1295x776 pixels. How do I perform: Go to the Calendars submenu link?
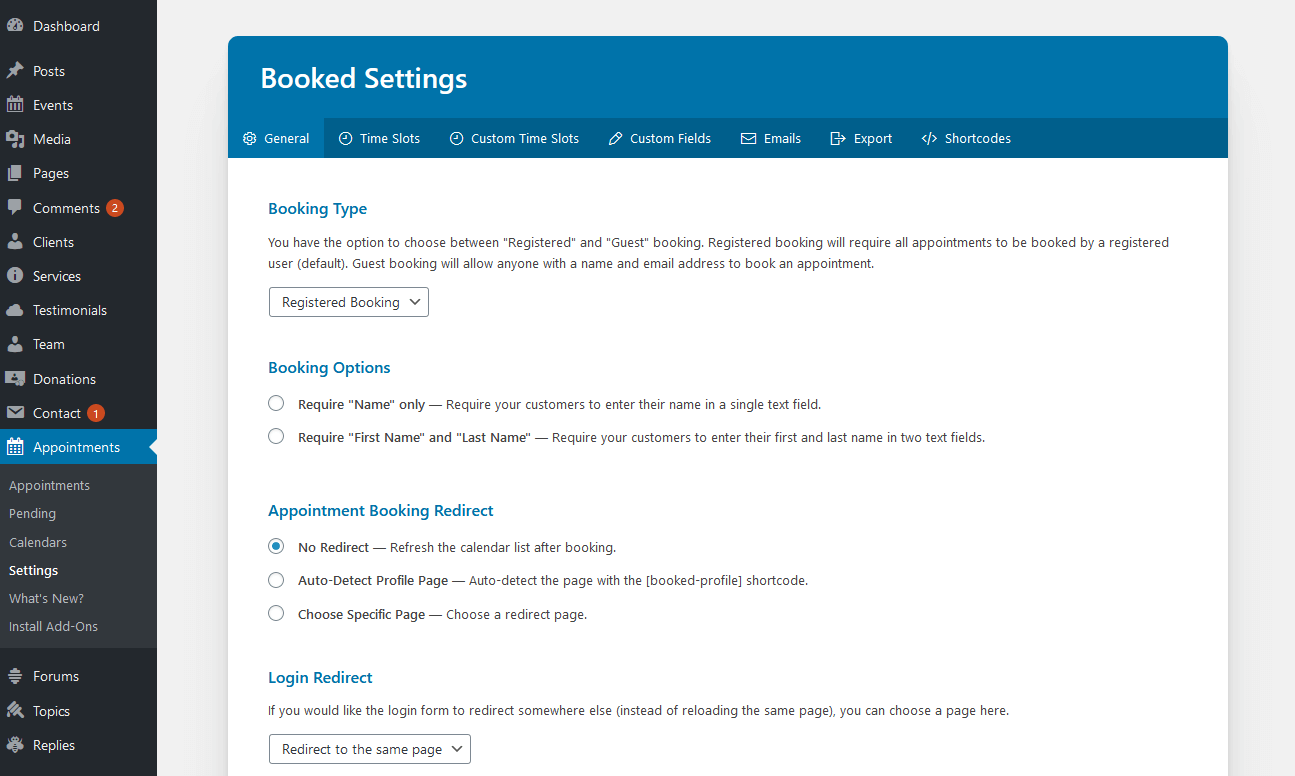(38, 542)
